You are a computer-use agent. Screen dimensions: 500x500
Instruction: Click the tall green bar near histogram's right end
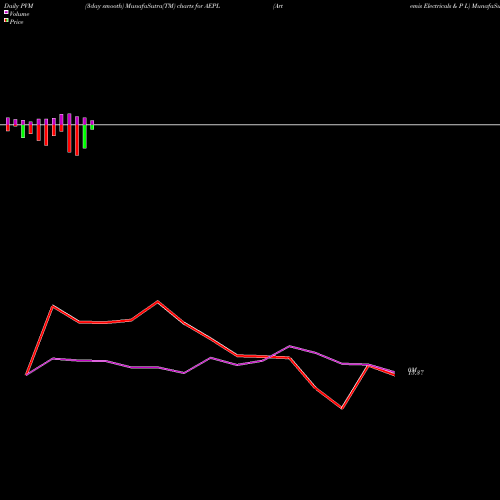(85, 136)
